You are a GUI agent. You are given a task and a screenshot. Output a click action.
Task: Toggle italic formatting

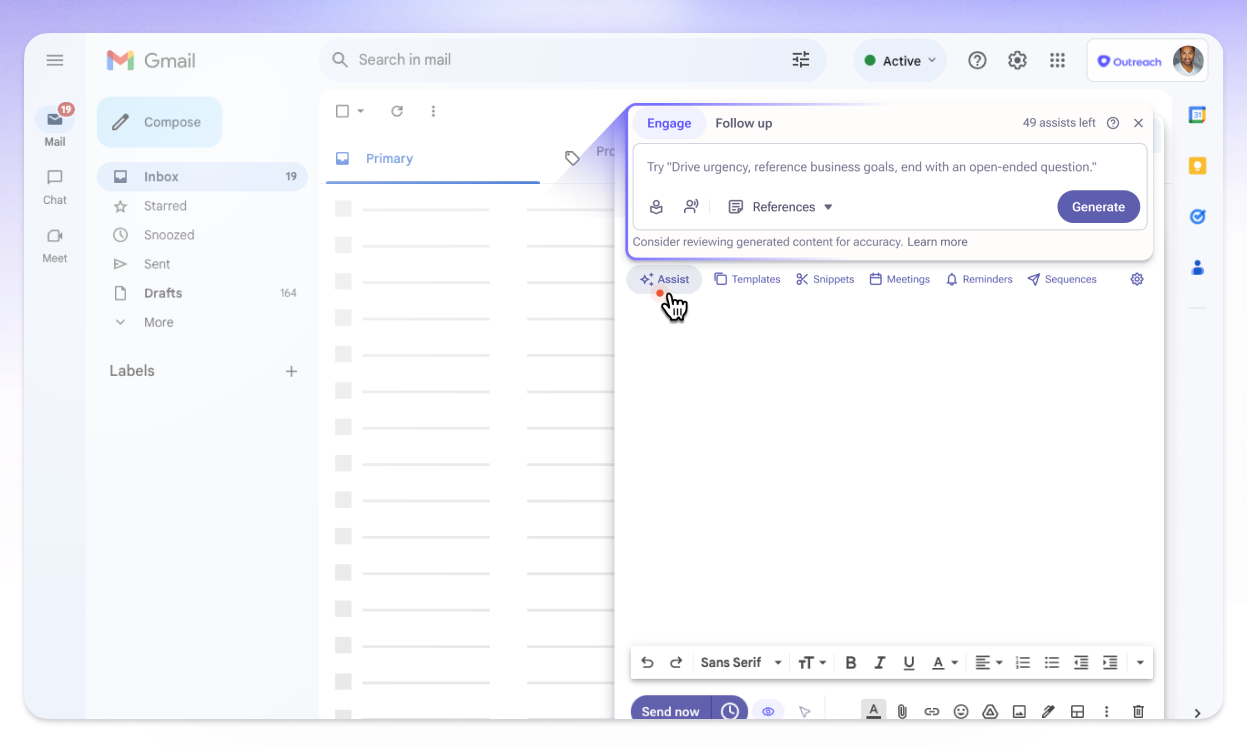coord(880,662)
